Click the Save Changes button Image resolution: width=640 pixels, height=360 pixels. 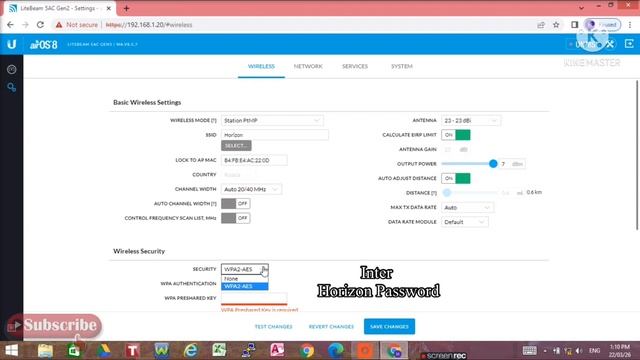coord(389,327)
